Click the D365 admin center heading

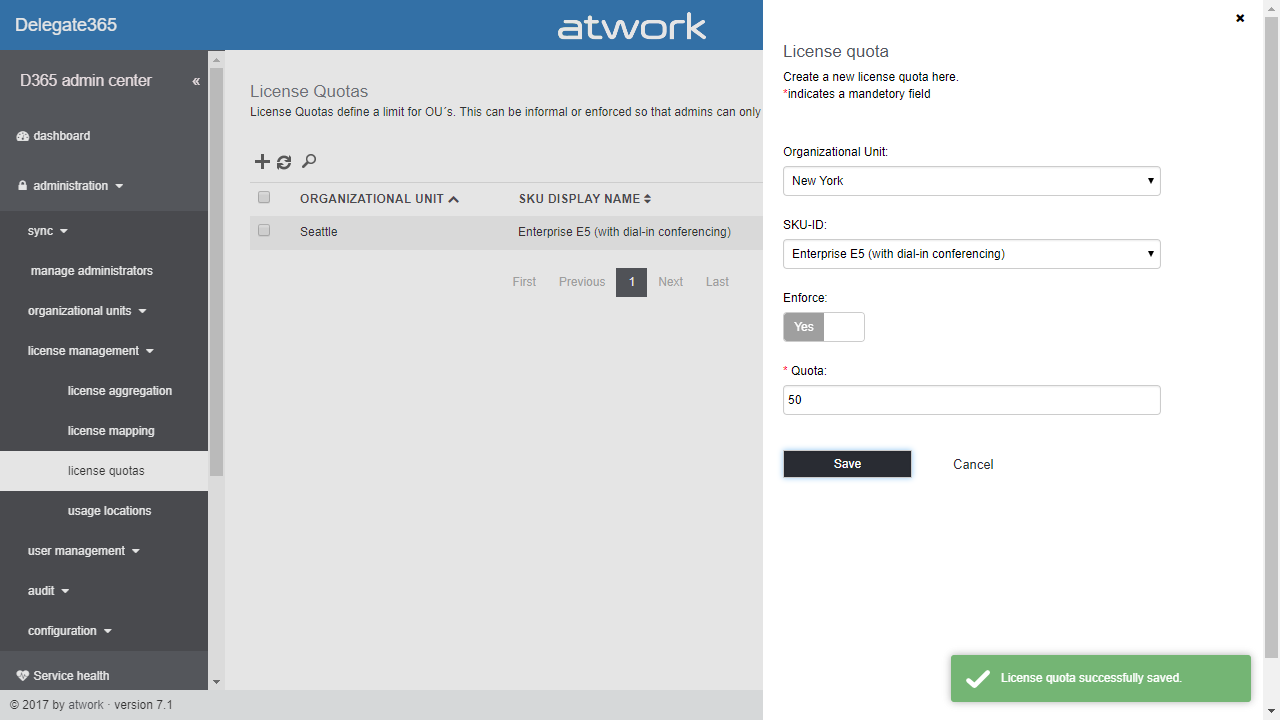[86, 81]
